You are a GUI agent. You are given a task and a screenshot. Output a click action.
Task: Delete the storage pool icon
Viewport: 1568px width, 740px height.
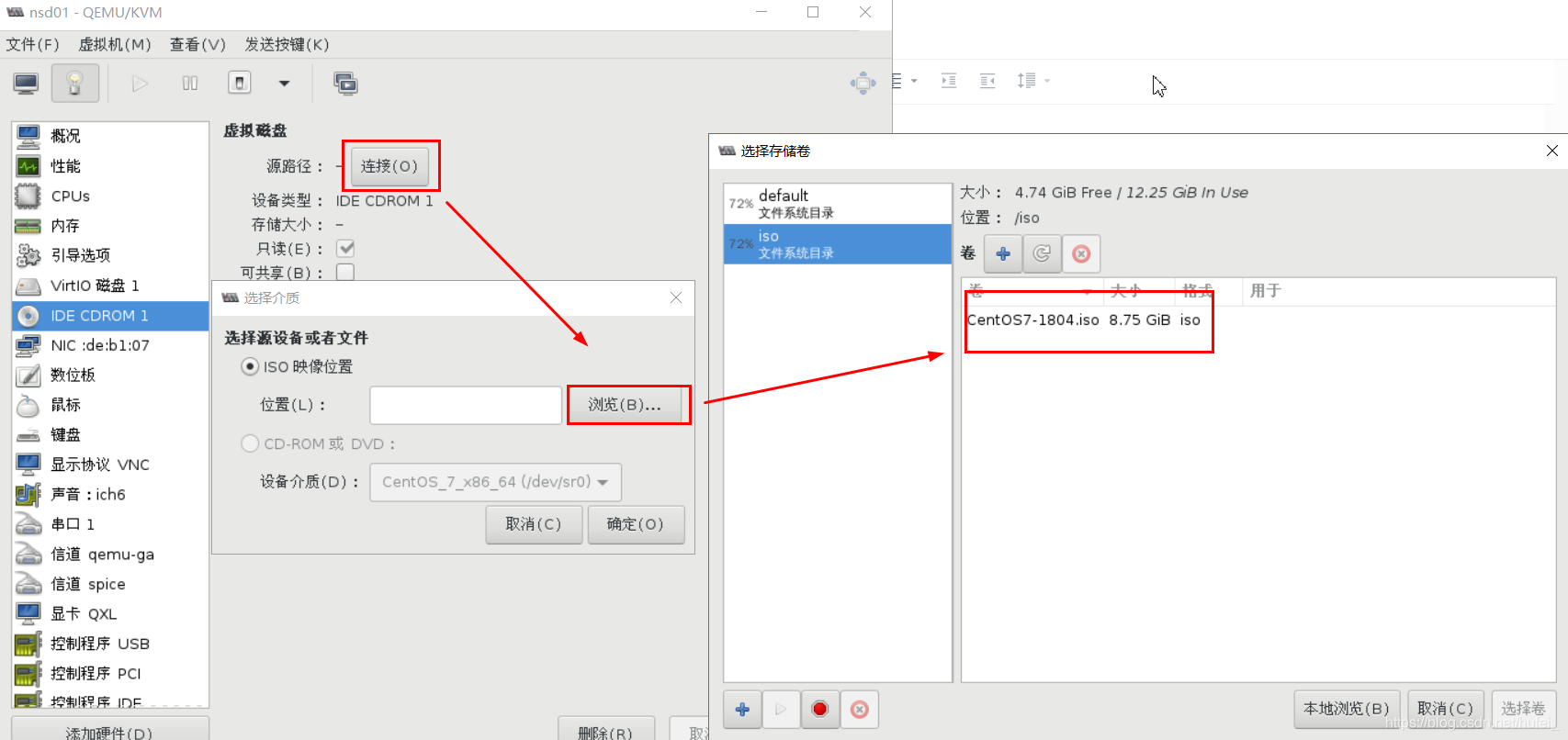pyautogui.click(x=860, y=710)
